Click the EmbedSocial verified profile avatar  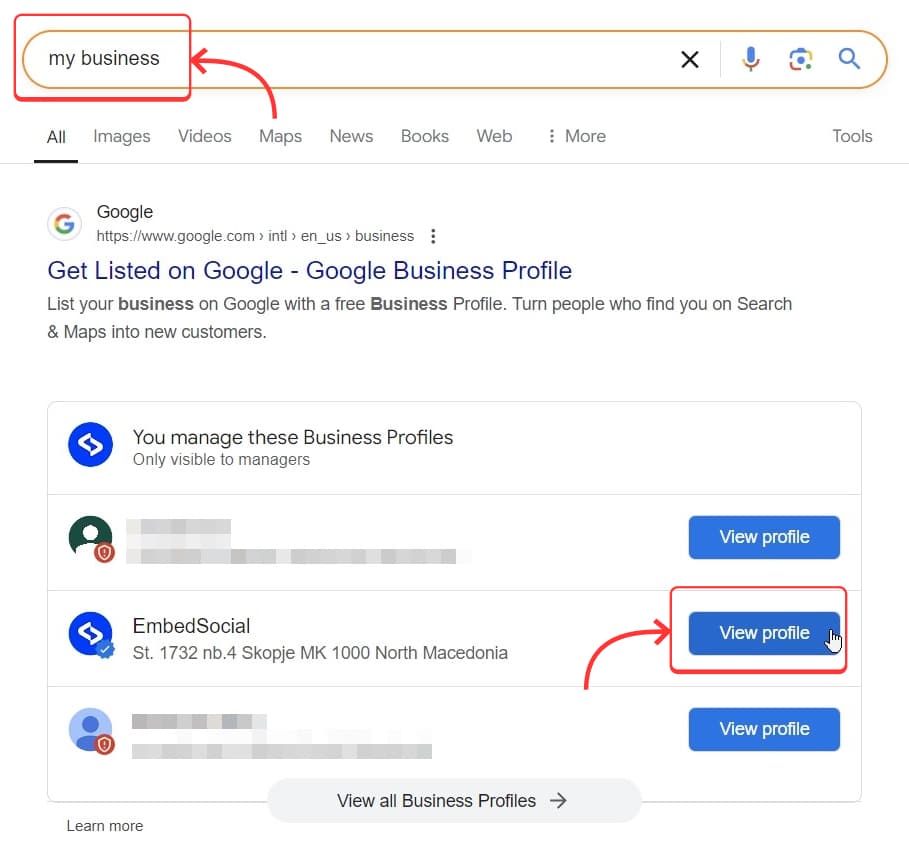90,634
